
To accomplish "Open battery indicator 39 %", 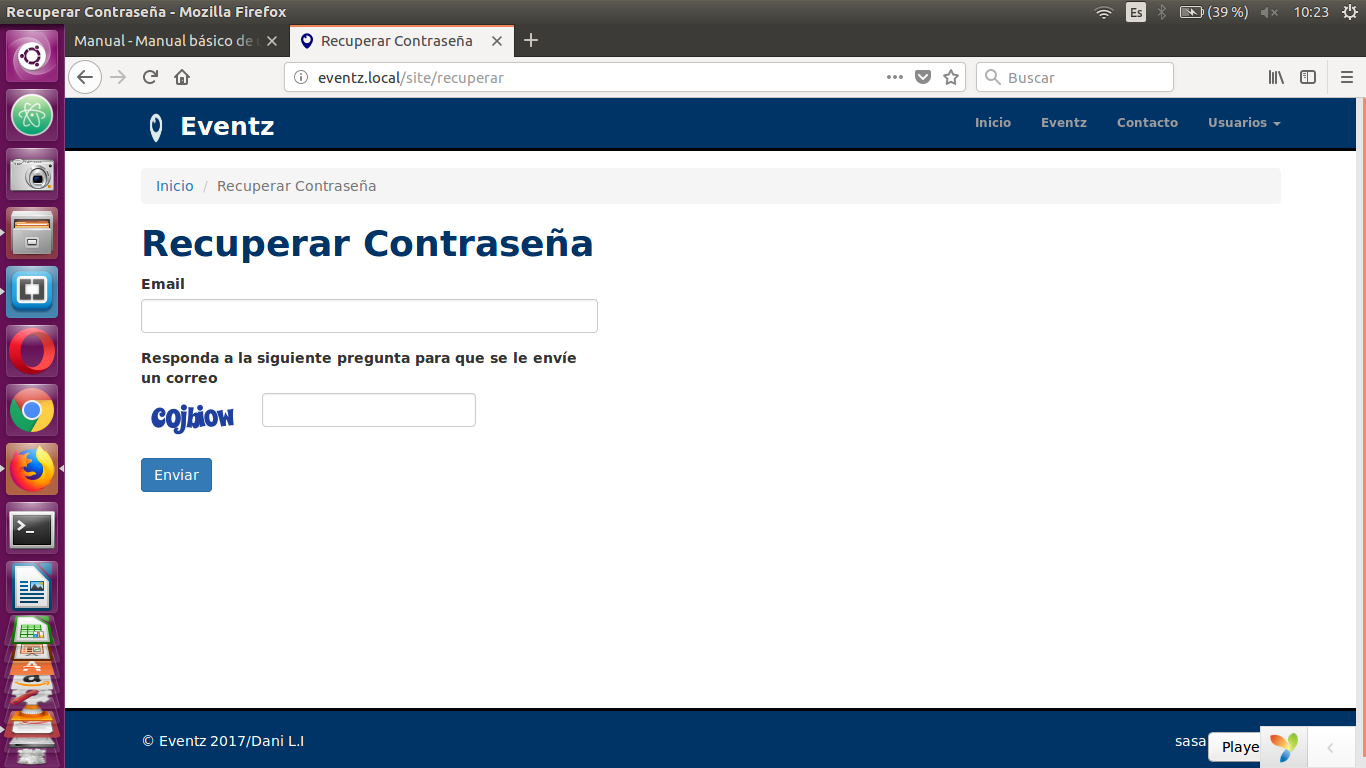I will (1214, 12).
